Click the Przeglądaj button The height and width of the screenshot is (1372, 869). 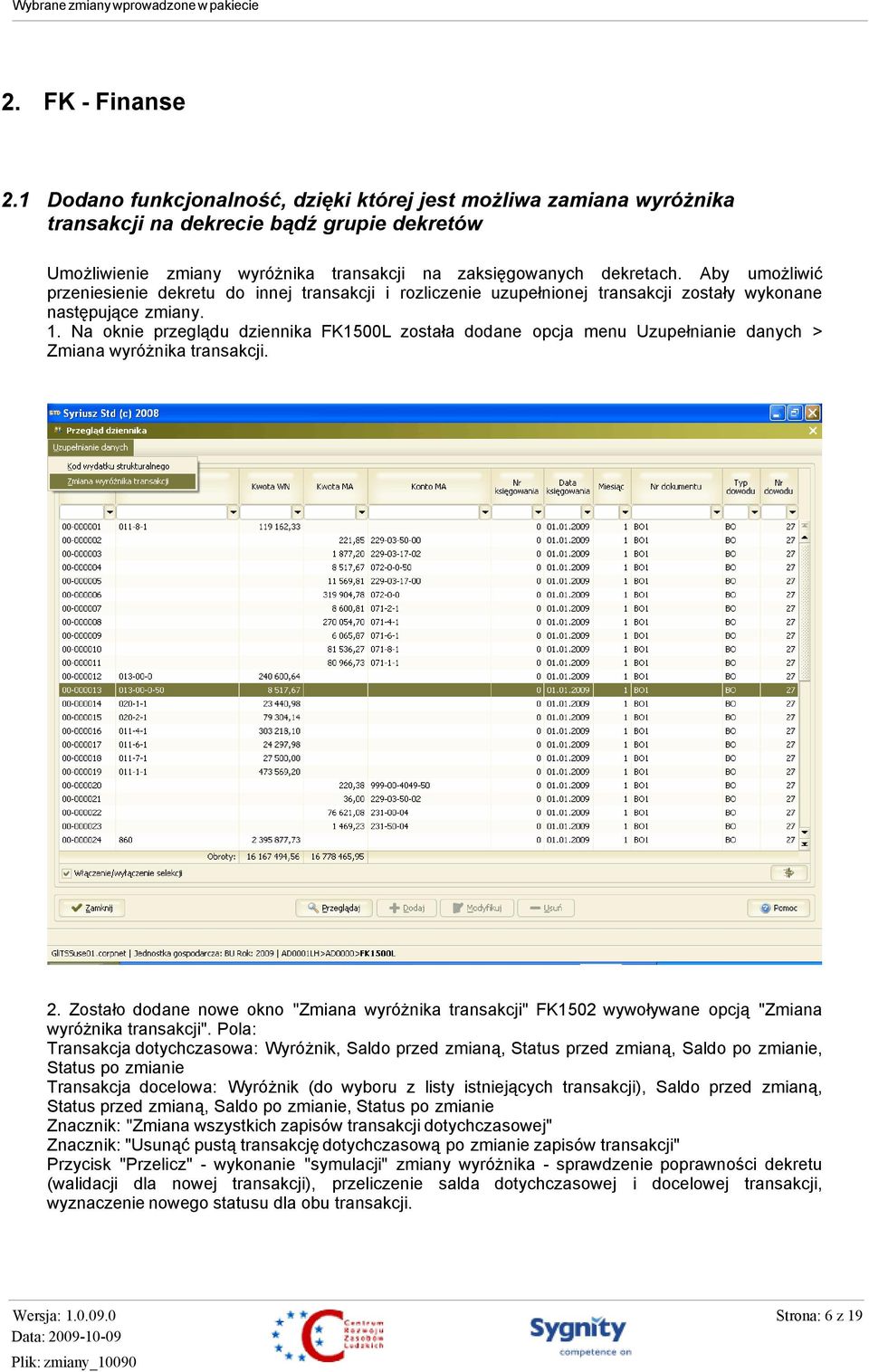tap(335, 908)
